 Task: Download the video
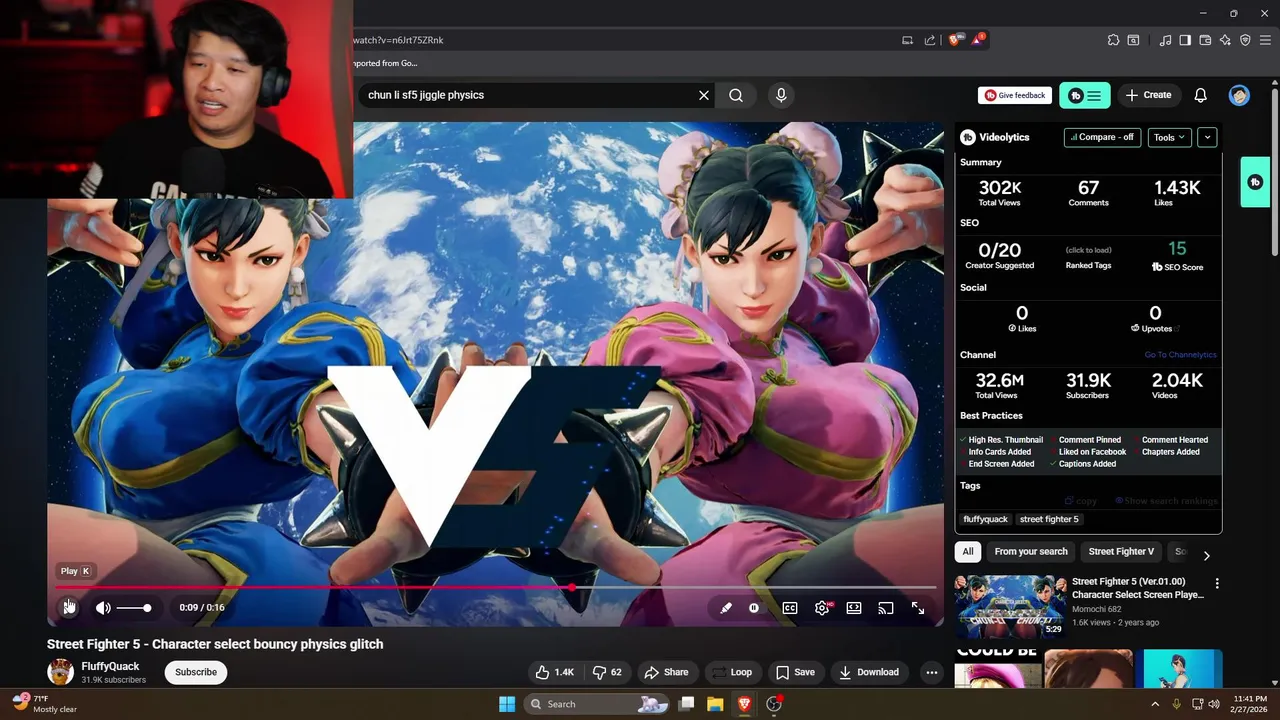pyautogui.click(x=869, y=672)
